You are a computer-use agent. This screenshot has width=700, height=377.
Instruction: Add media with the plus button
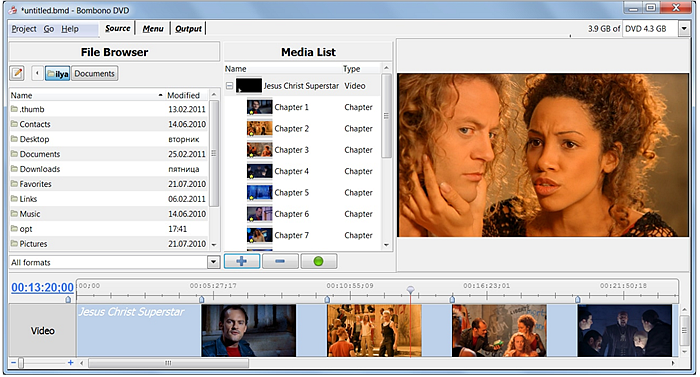[242, 261]
